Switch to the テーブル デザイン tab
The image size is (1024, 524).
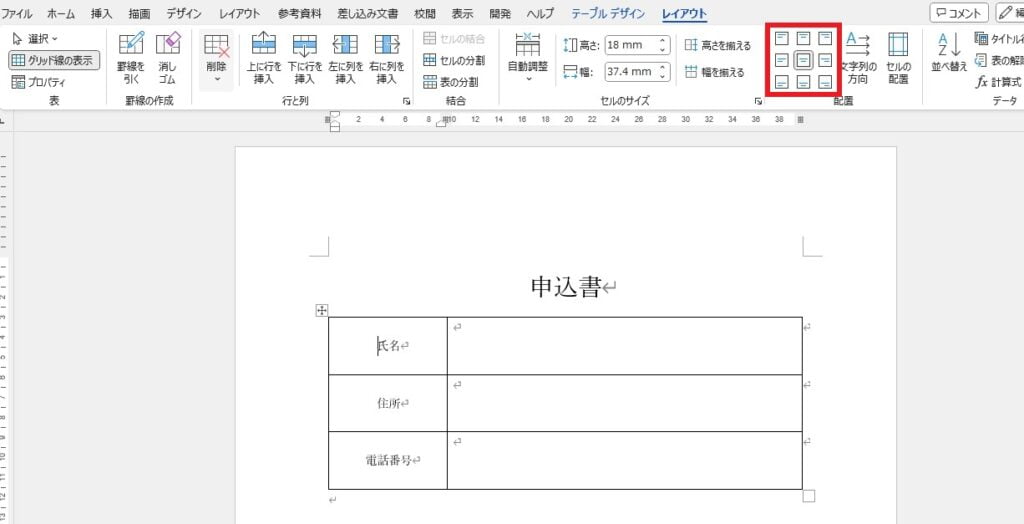click(x=608, y=14)
